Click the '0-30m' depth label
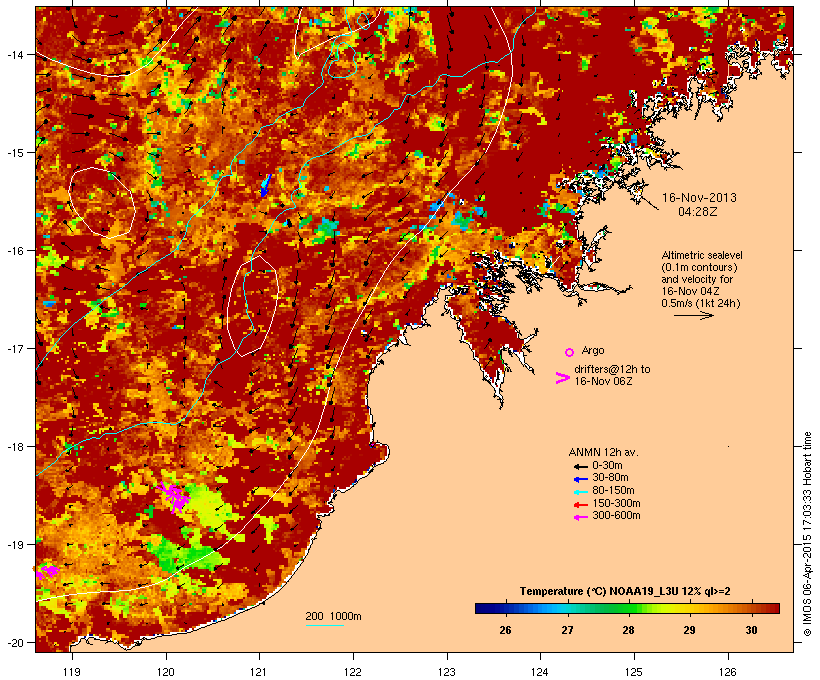The width and height of the screenshot is (820, 680). point(607,466)
